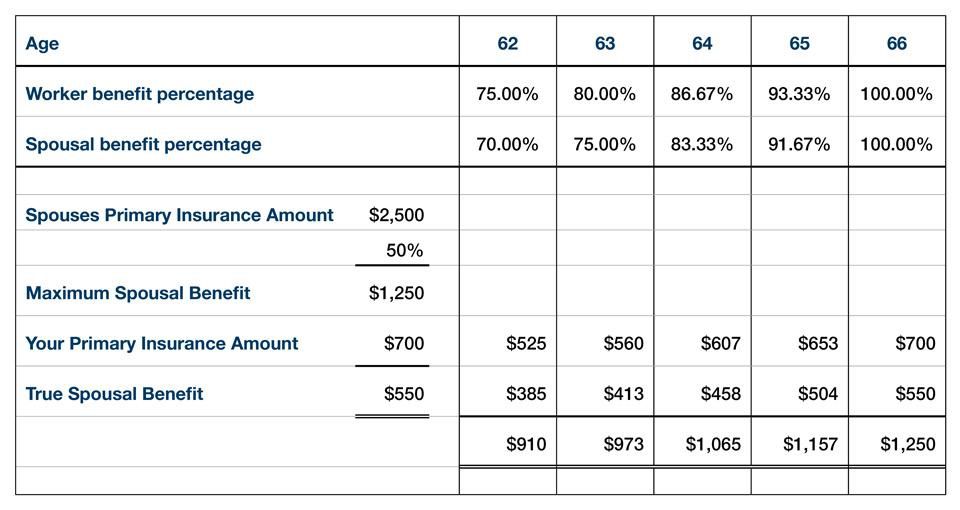Select the Maximum Spousal Benefit label
Screen dimensions: 960x510
click(138, 293)
